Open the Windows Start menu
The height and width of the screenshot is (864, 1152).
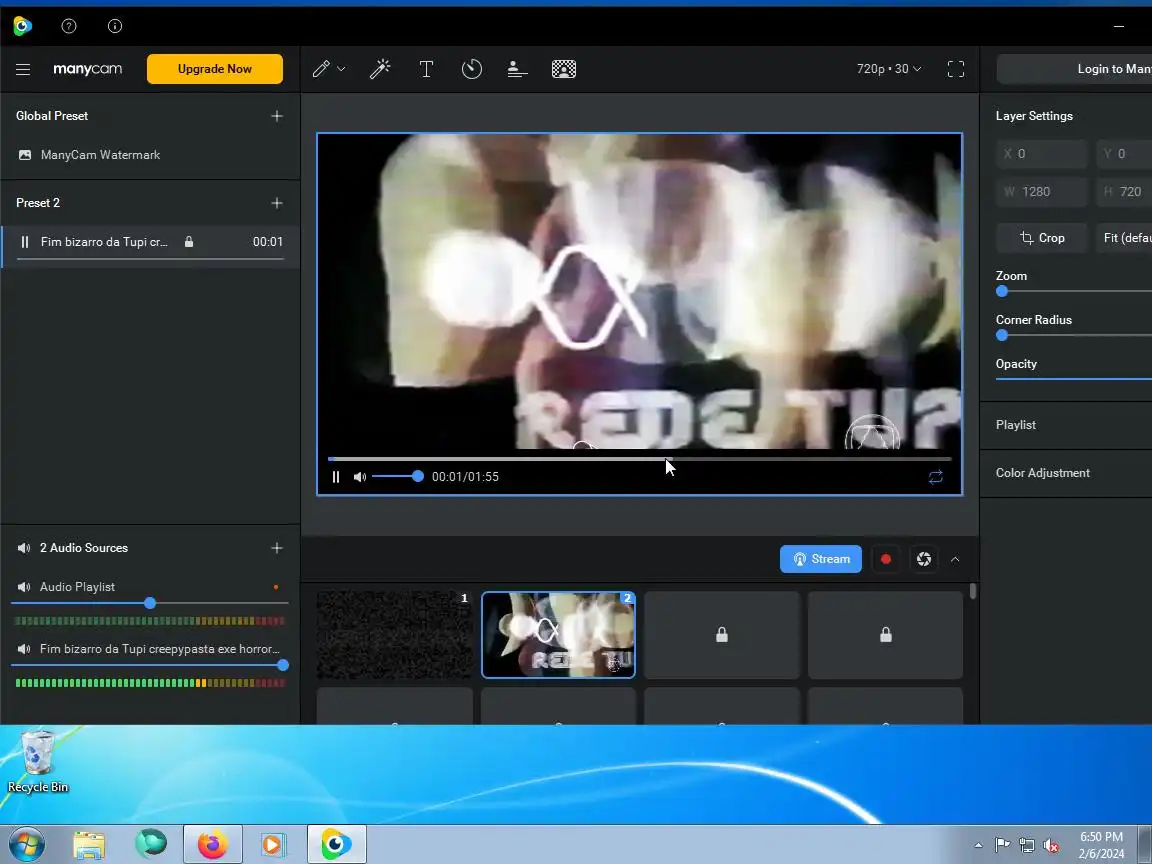[x=26, y=844]
